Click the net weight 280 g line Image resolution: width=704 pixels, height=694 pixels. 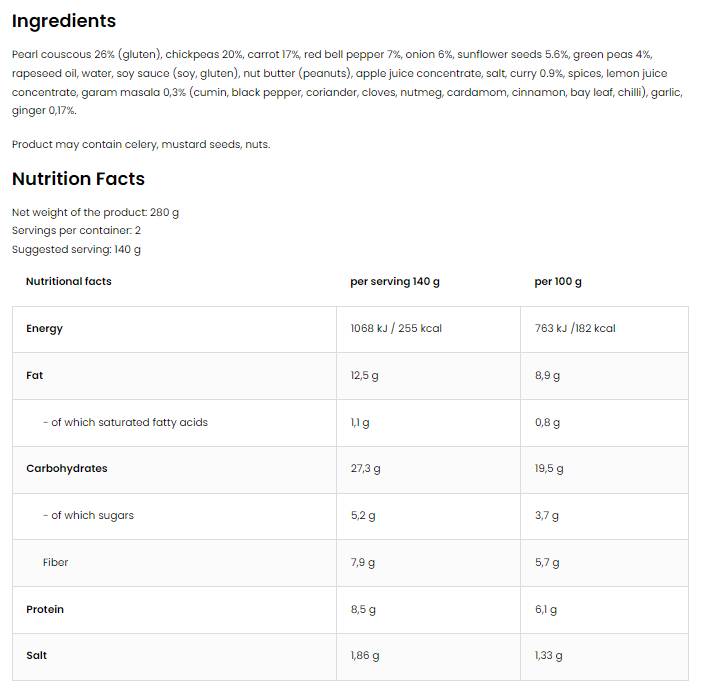(95, 212)
